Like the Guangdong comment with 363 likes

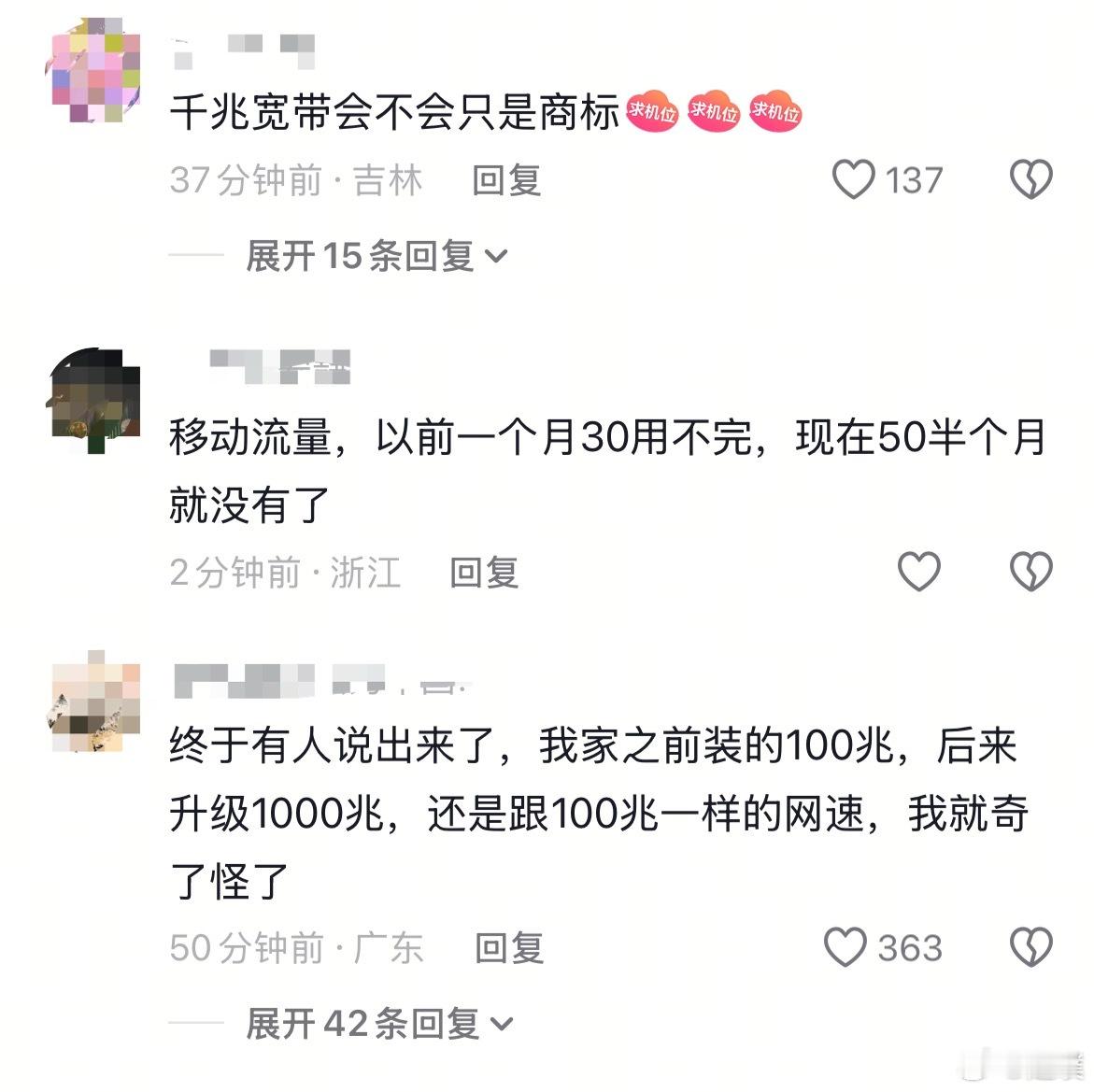click(x=845, y=947)
